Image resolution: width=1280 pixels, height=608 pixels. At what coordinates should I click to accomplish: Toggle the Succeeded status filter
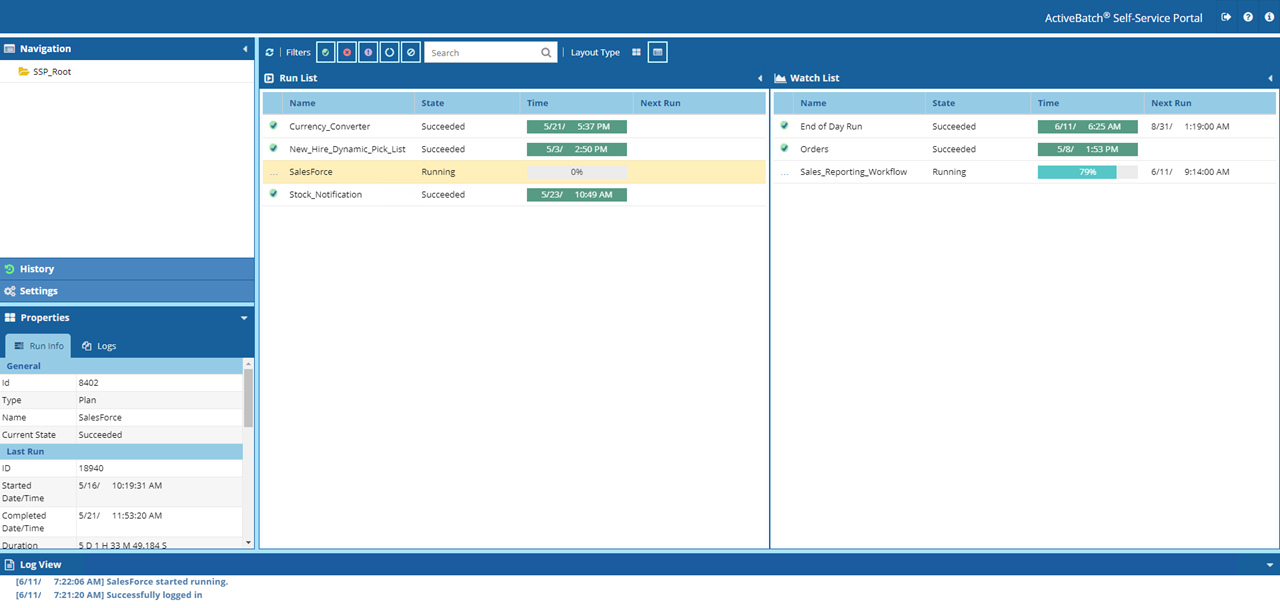(325, 51)
